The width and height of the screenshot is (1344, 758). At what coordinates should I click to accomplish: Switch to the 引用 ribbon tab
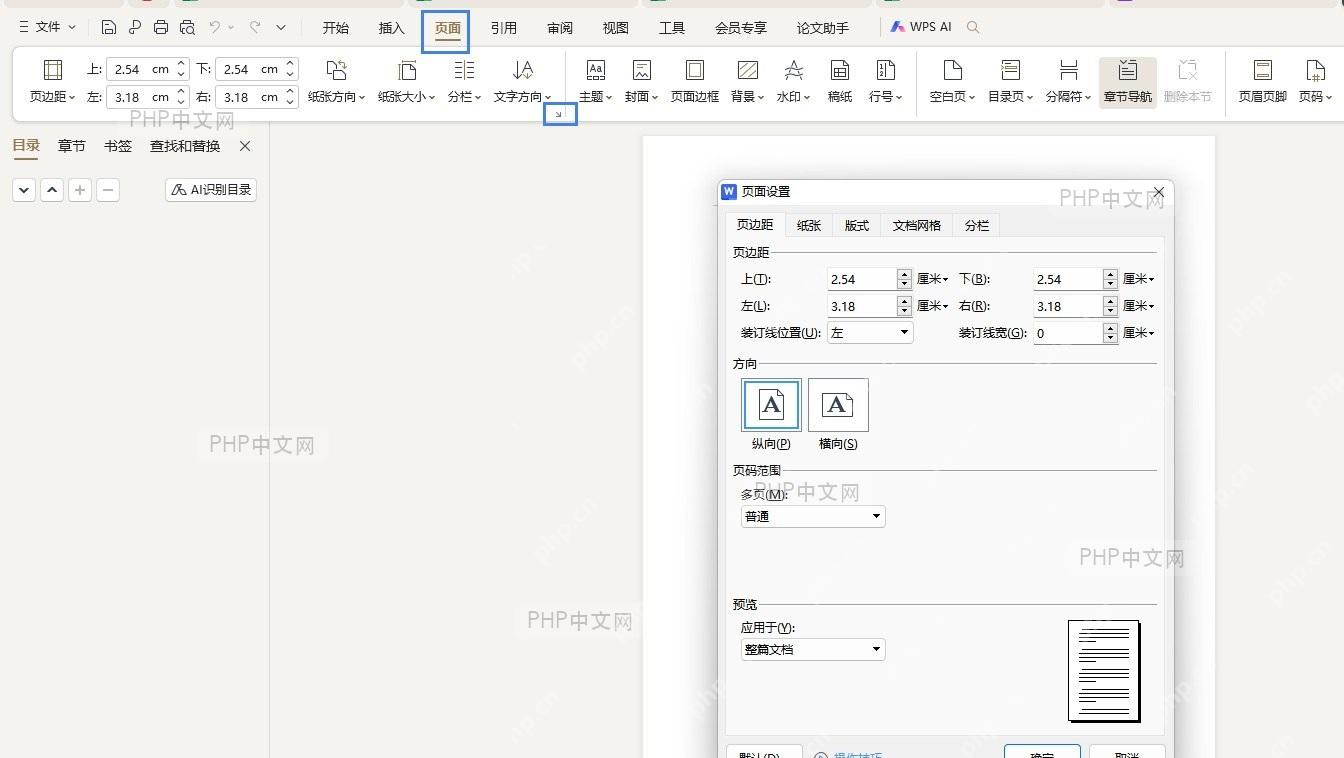tap(503, 28)
